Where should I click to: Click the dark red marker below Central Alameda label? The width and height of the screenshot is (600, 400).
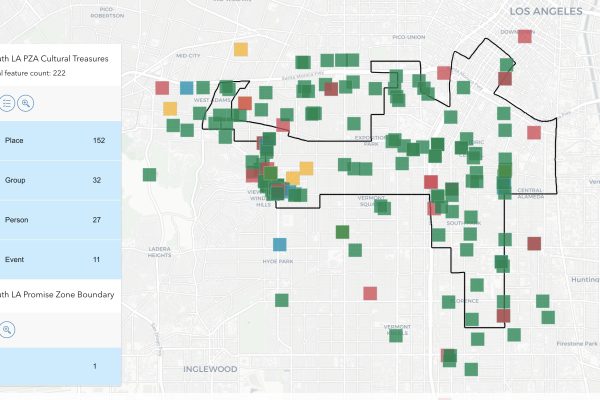pos(534,244)
